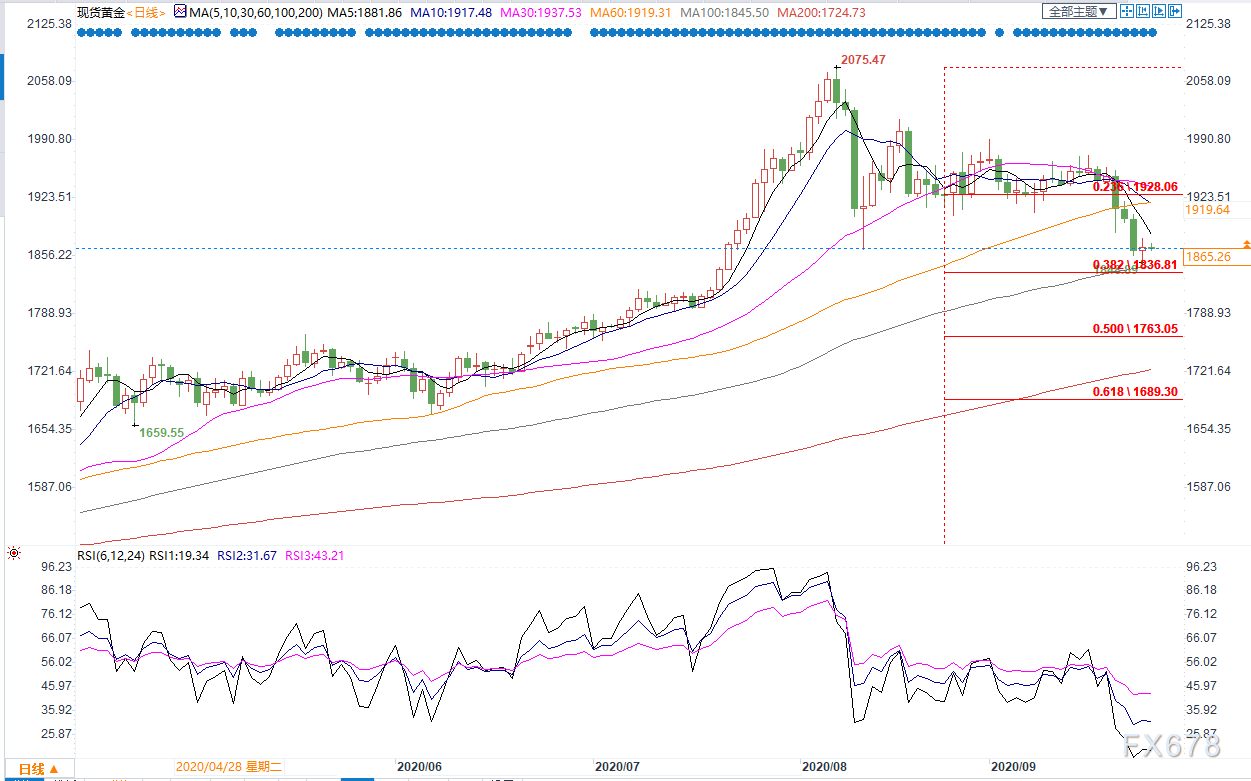
Task: Click the 2075.47 high price label
Action: [863, 60]
